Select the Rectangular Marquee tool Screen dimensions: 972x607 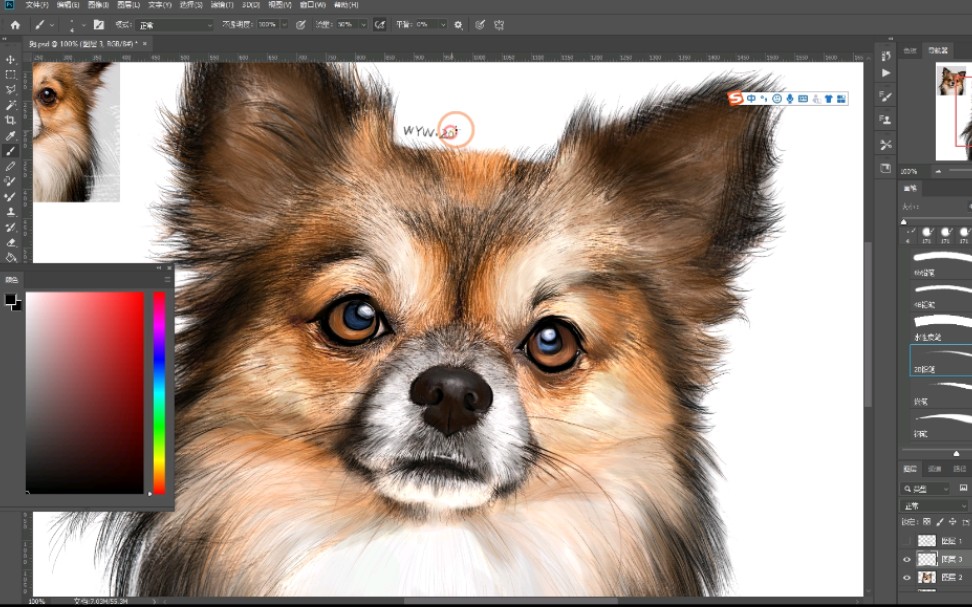pos(11,75)
